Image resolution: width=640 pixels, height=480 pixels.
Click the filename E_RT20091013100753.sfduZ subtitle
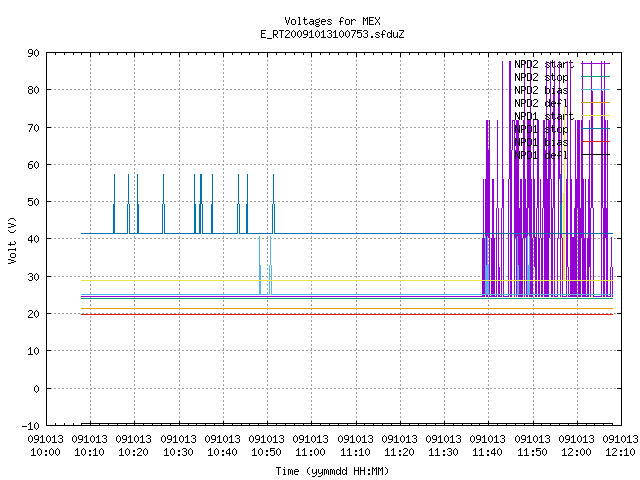tap(332, 34)
